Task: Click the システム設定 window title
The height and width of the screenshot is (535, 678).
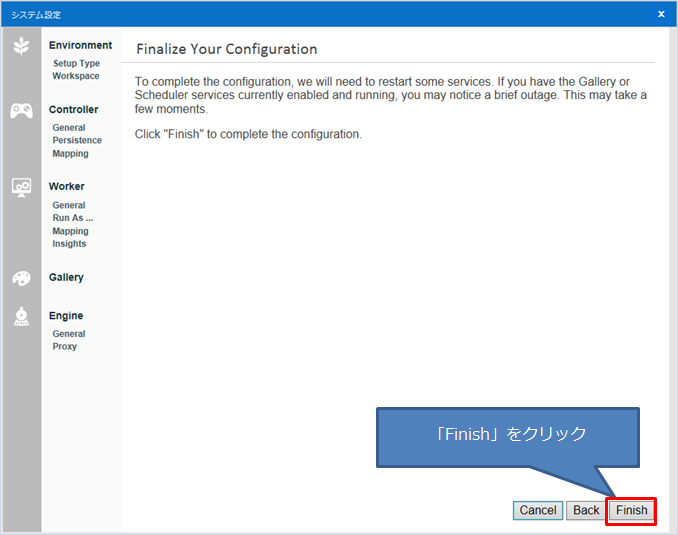Action: click(36, 15)
